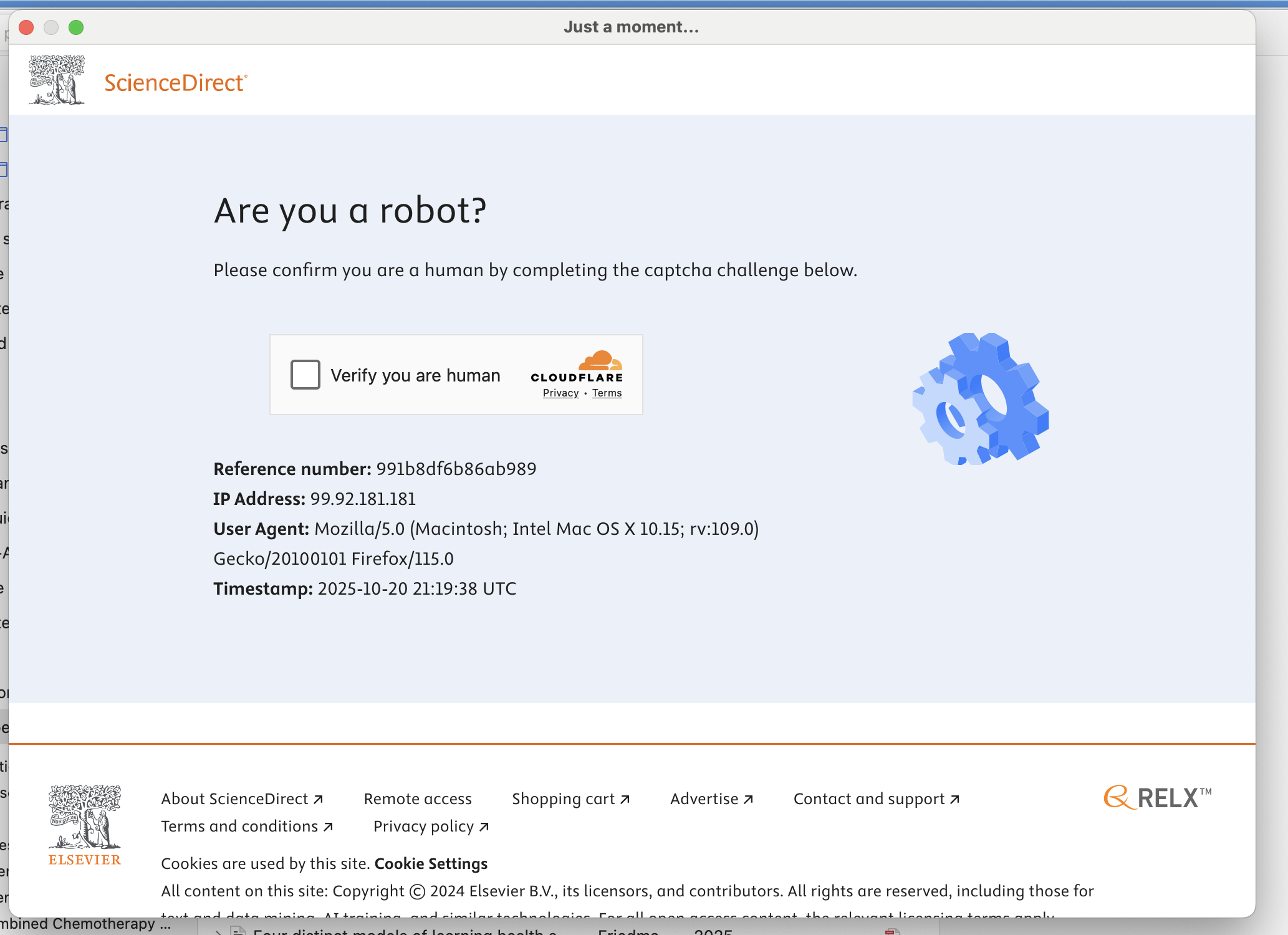Open the ScienceDirect wordmark link
1288x935 pixels.
pyautogui.click(x=175, y=83)
